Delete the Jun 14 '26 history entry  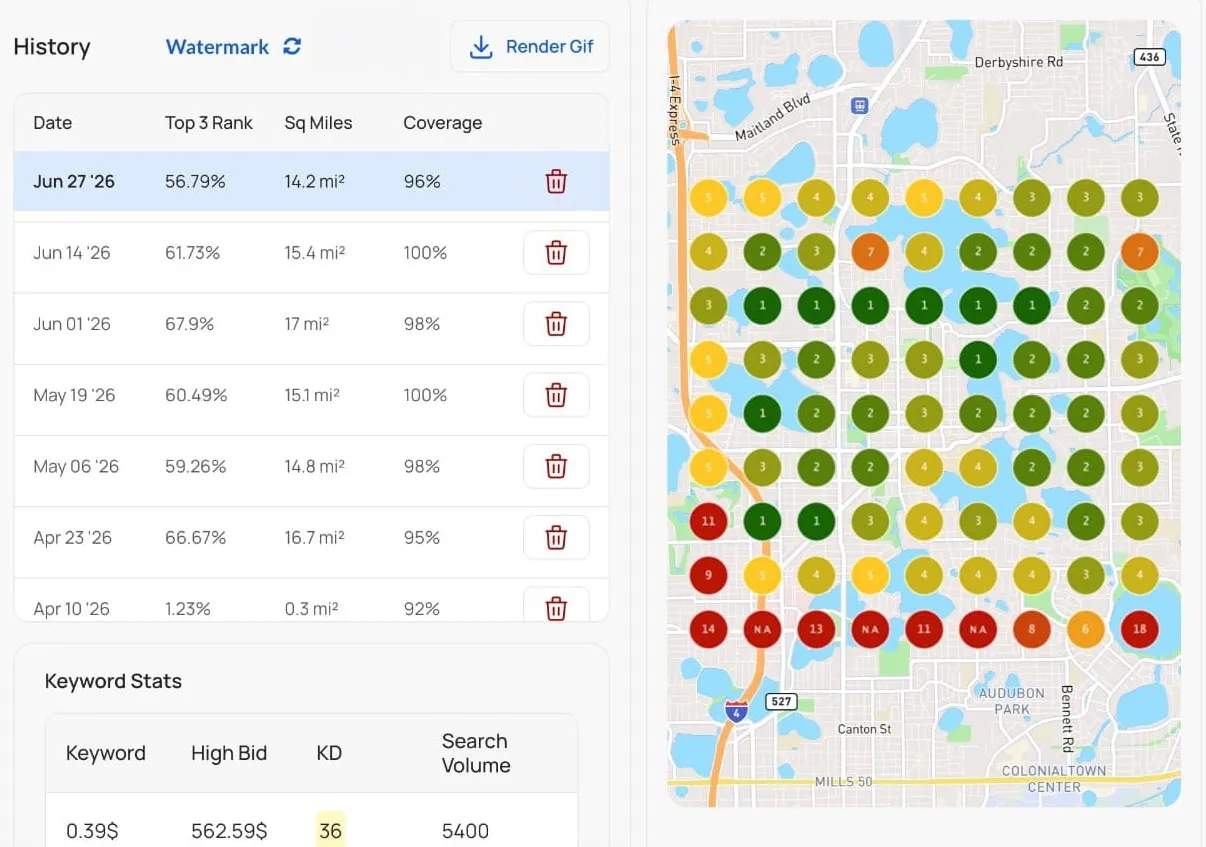point(556,252)
